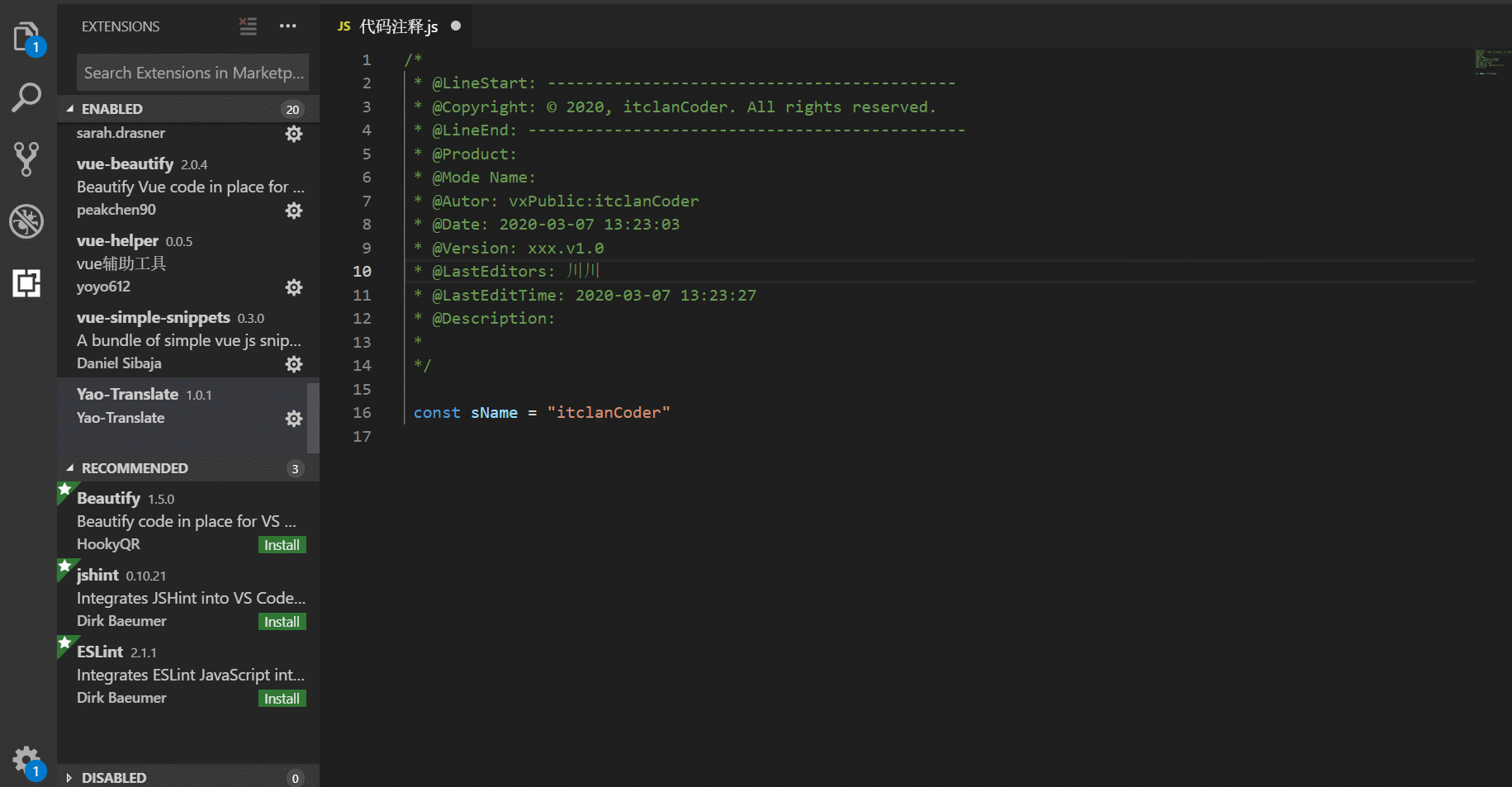
Task: Click the "itclanCoder" string literal
Action: (609, 413)
